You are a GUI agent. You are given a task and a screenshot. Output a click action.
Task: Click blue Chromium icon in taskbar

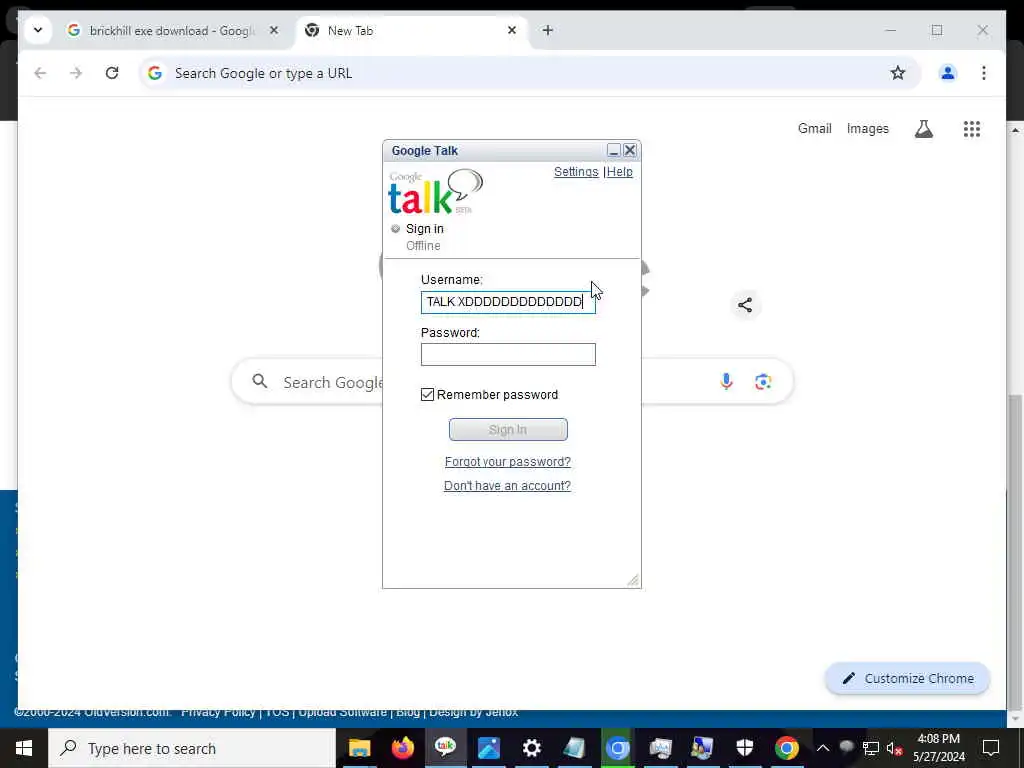(x=617, y=748)
